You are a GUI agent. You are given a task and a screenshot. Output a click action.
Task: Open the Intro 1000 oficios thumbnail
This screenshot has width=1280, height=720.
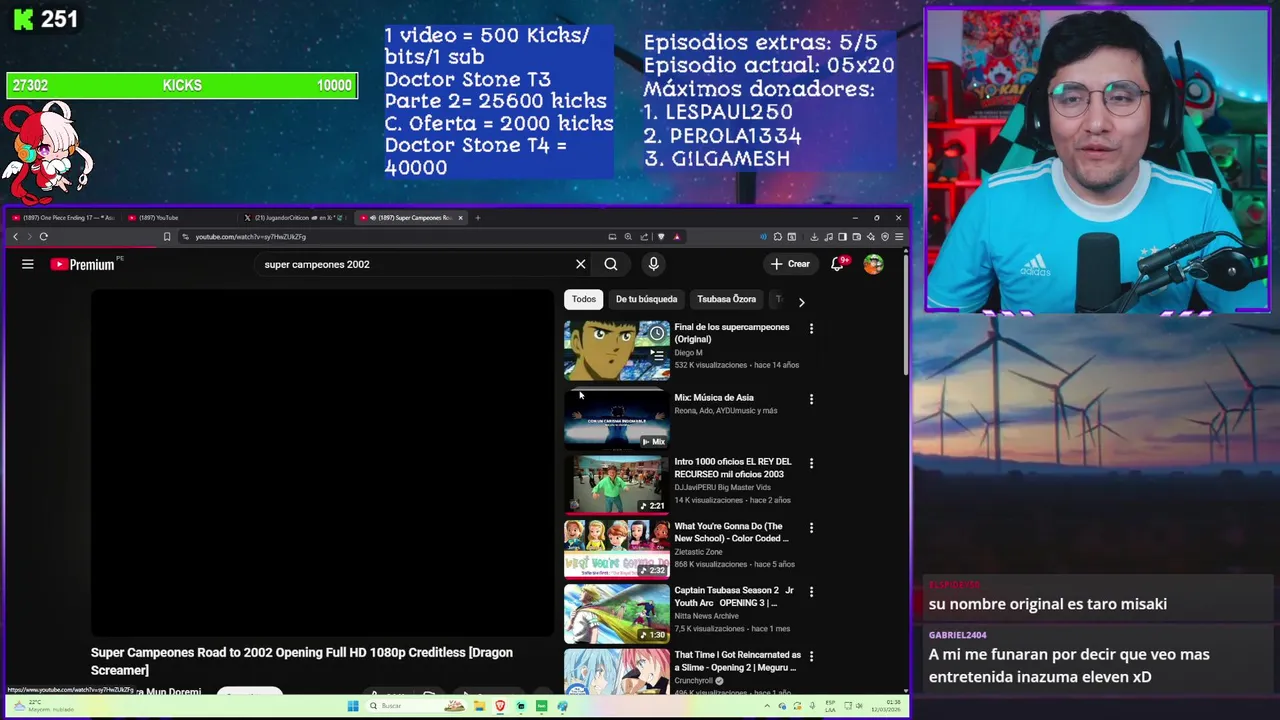617,484
